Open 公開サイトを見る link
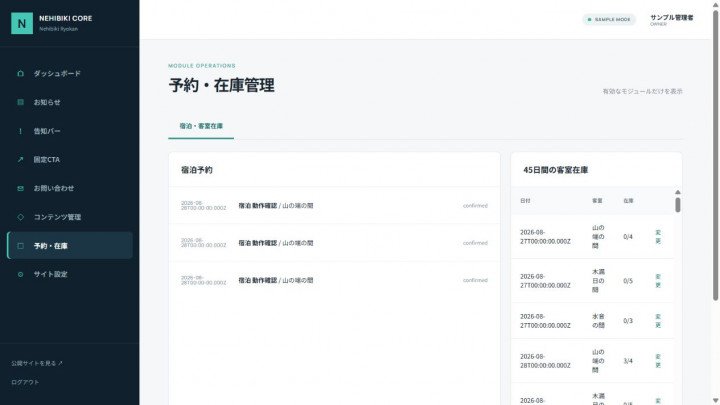720x405 pixels. click(37, 363)
